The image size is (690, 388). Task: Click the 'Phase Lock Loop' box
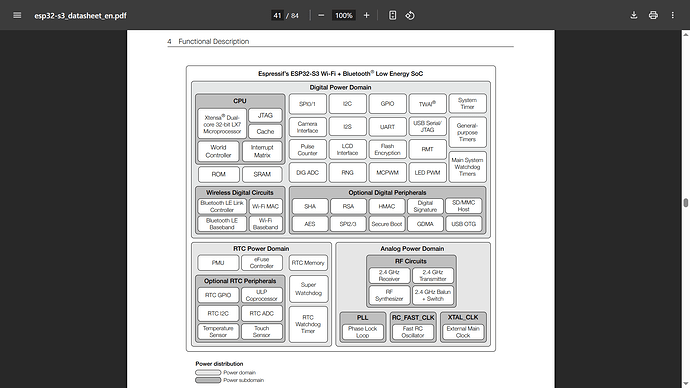click(x=363, y=332)
